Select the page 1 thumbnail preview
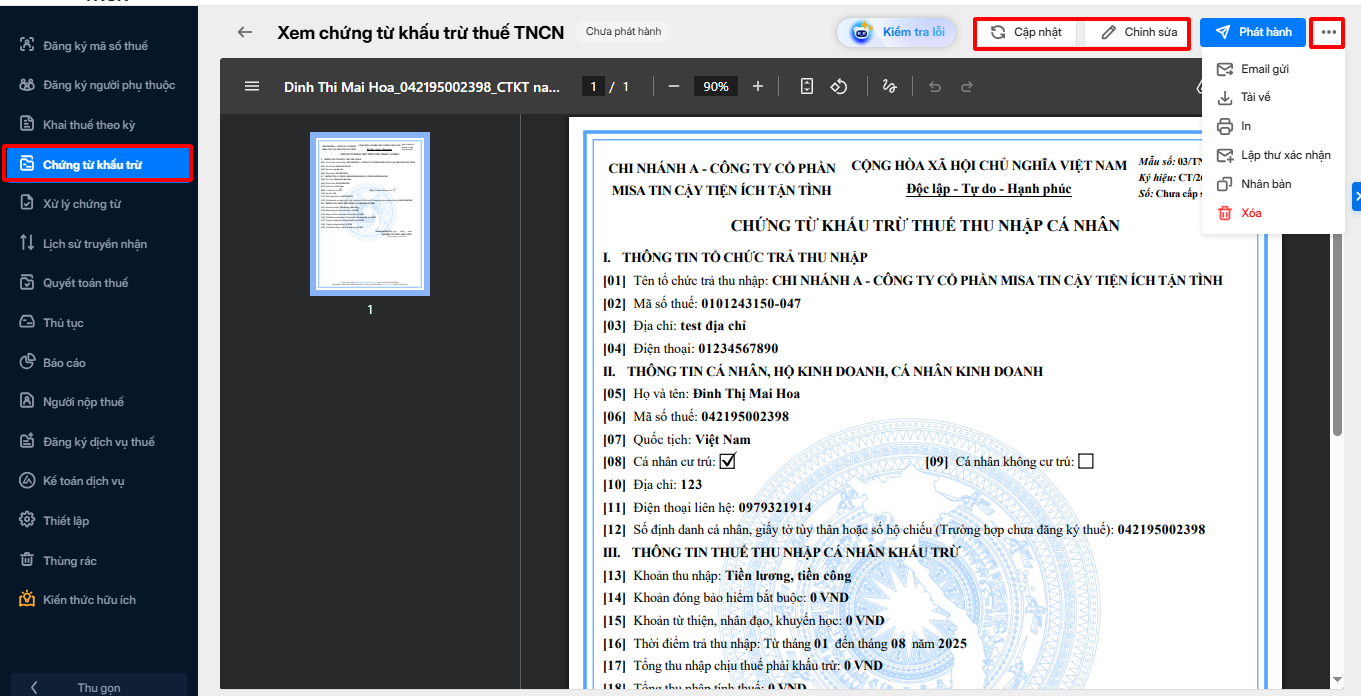Screen dimensions: 1361x696 click(370, 214)
